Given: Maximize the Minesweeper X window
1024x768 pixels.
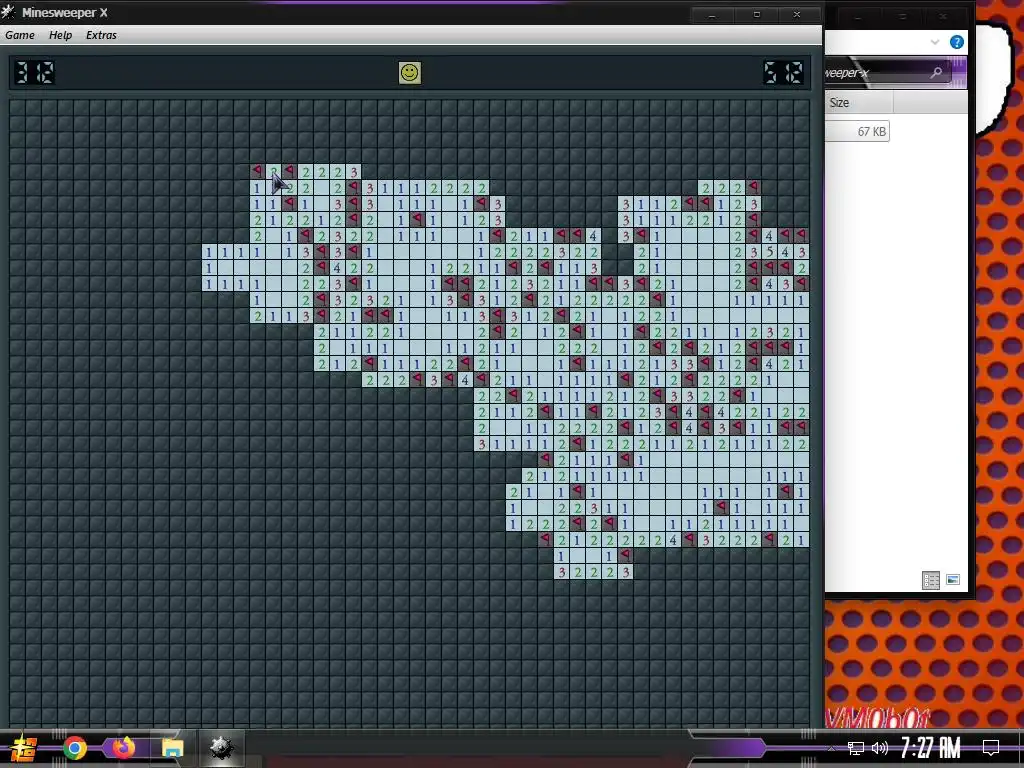Looking at the screenshot, I should 756,14.
